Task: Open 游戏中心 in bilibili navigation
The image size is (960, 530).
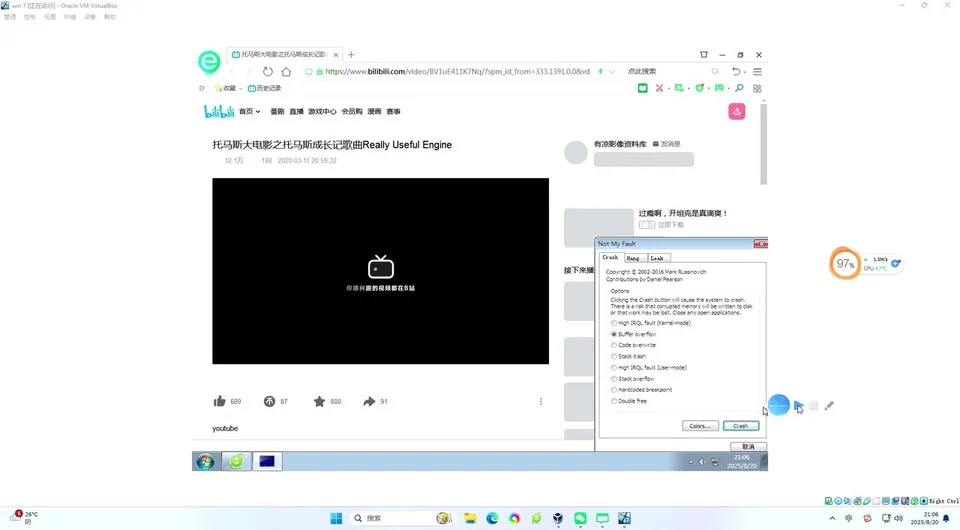Action: point(322,111)
